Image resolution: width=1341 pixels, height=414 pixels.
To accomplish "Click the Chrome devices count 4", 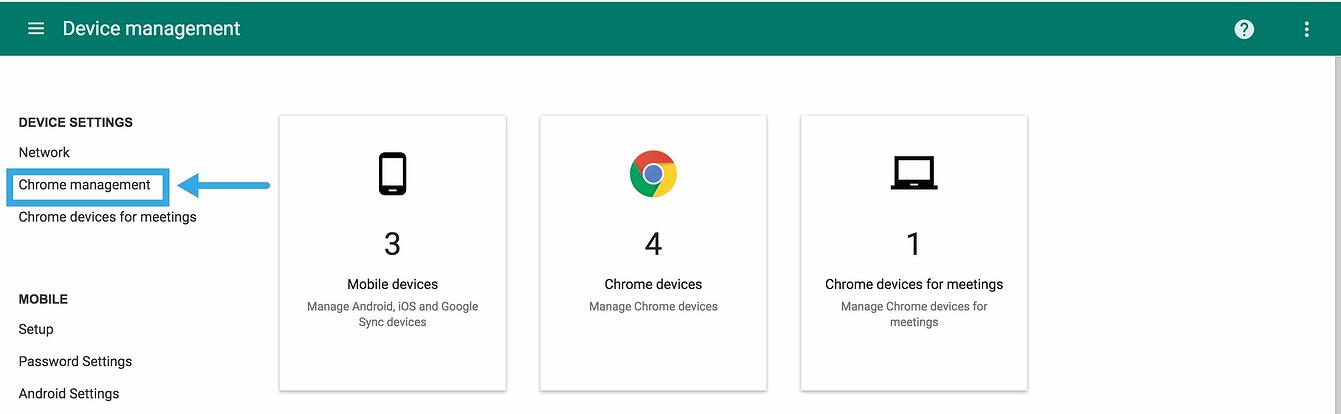I will pos(653,243).
